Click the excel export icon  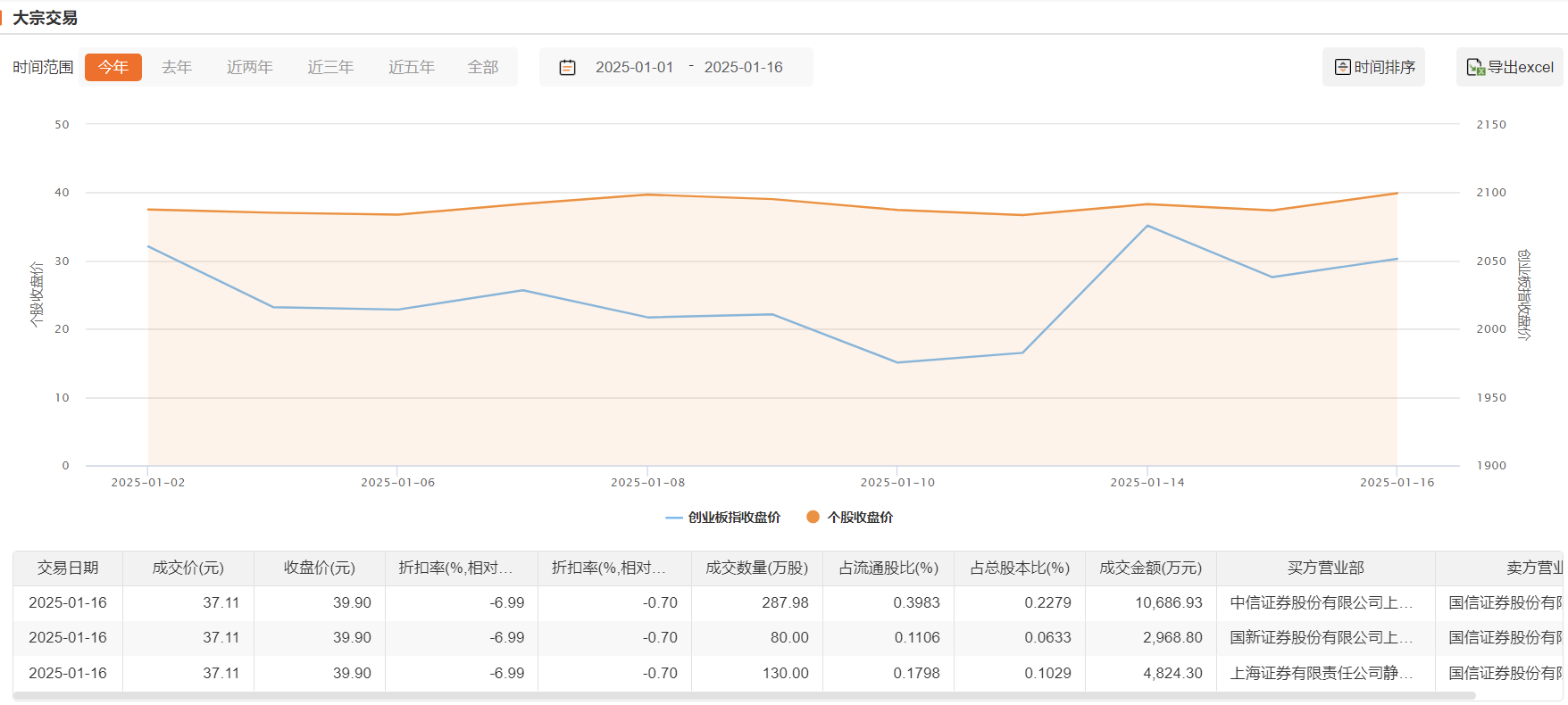pos(1475,68)
